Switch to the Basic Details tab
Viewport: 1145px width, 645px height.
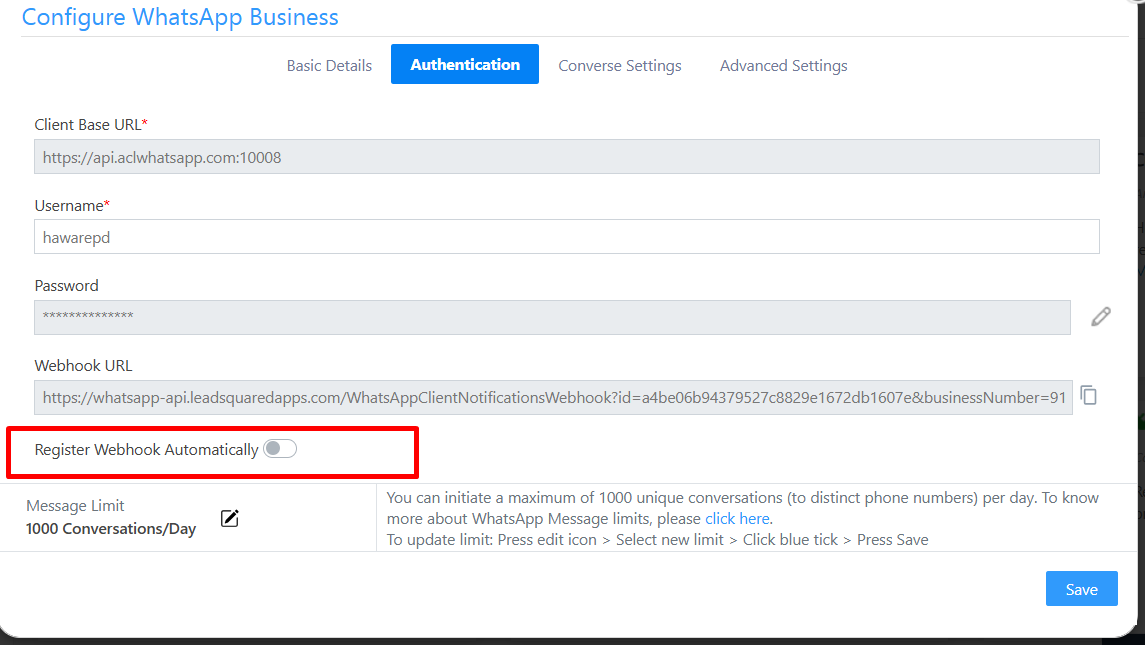329,66
